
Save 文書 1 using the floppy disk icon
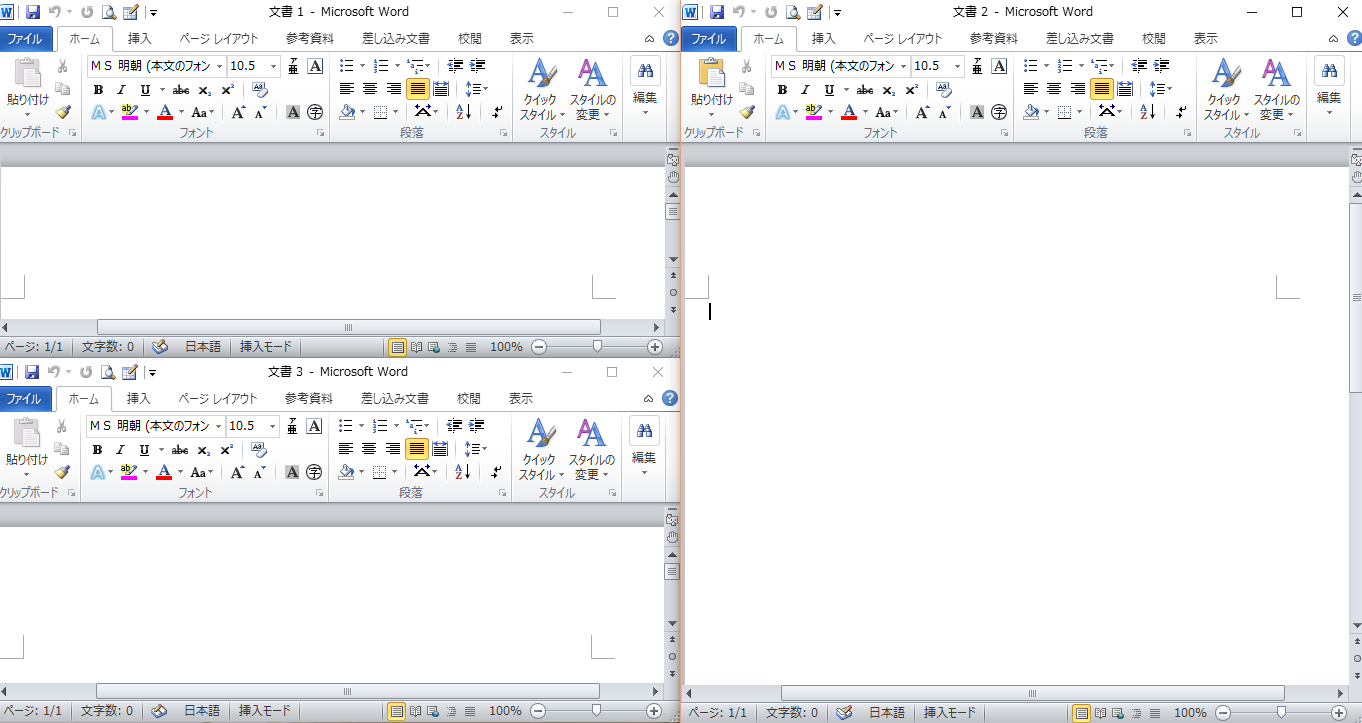[33, 12]
